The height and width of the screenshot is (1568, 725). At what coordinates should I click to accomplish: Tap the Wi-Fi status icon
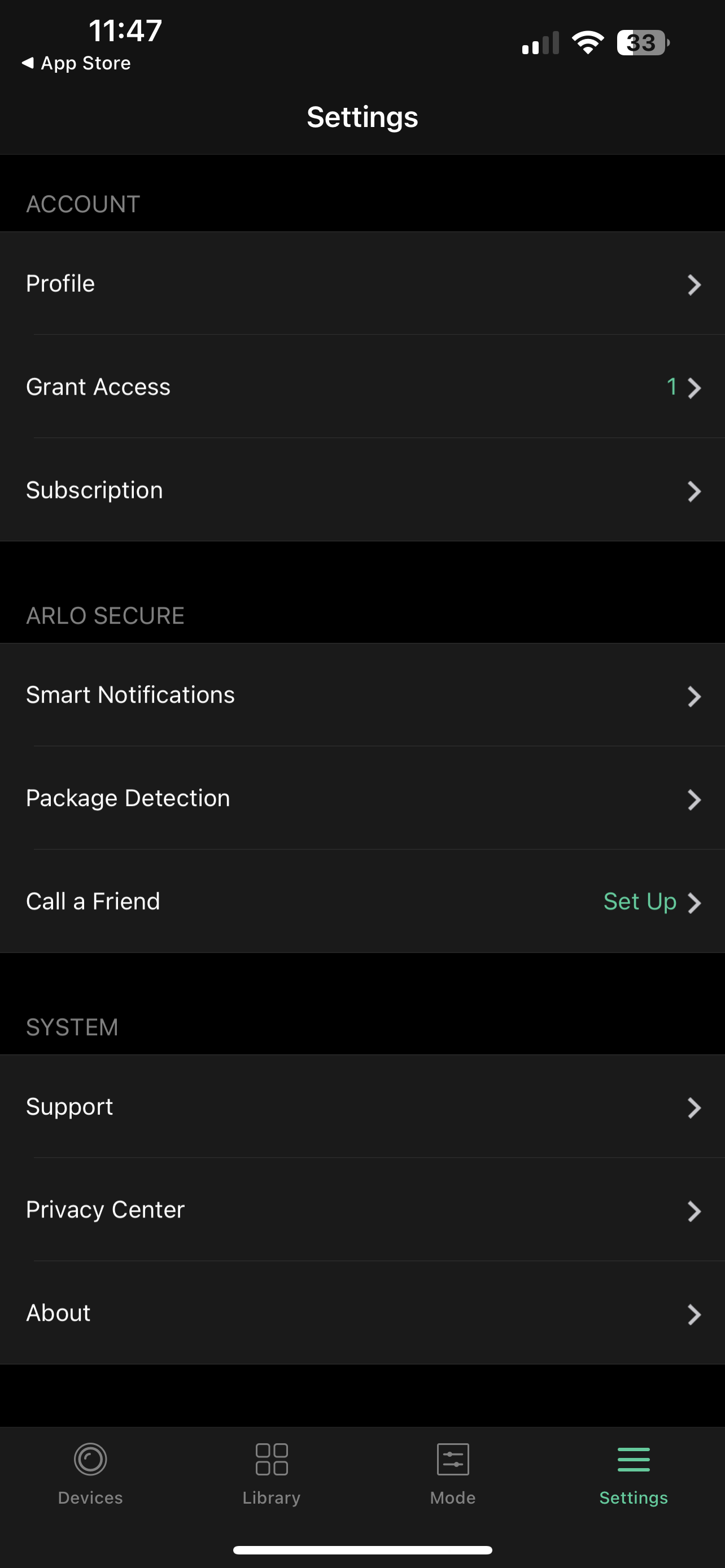(587, 42)
